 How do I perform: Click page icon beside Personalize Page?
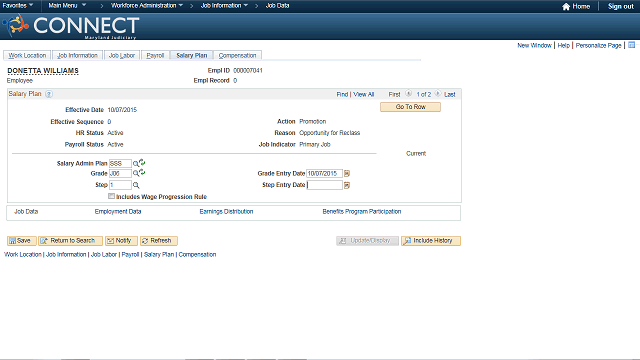pos(631,45)
